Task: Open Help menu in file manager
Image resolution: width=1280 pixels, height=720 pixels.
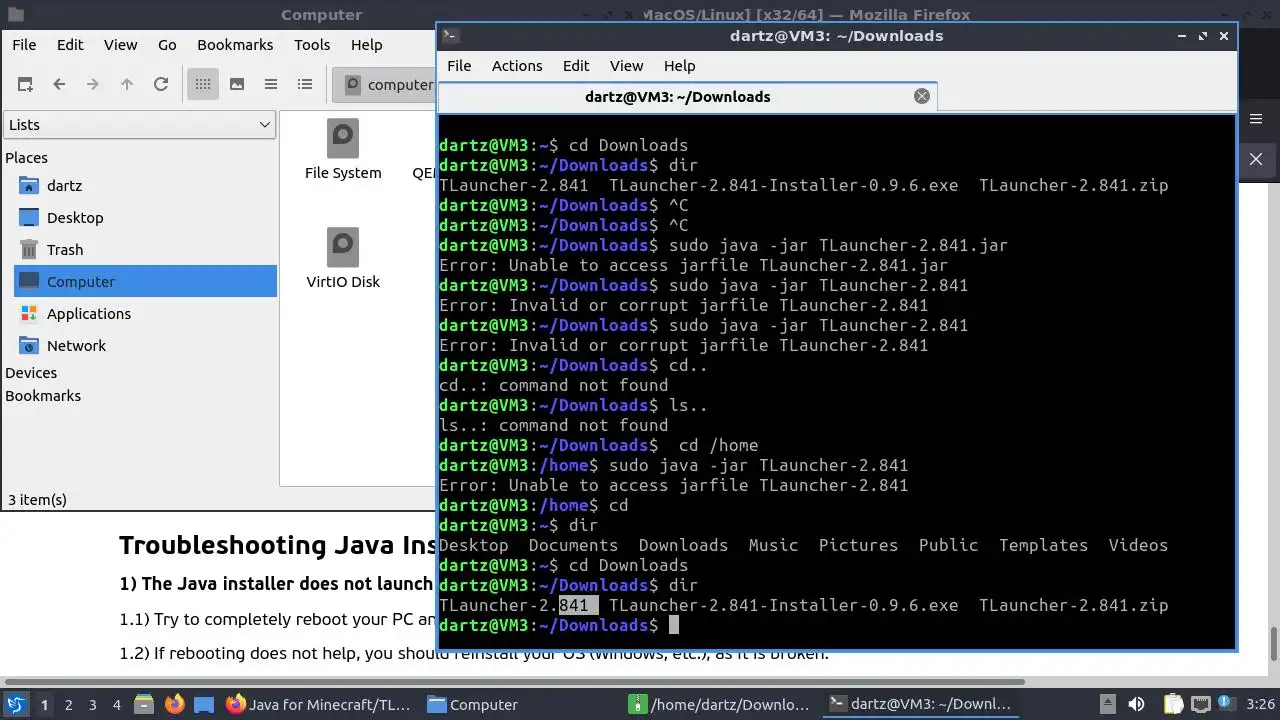Action: click(366, 45)
